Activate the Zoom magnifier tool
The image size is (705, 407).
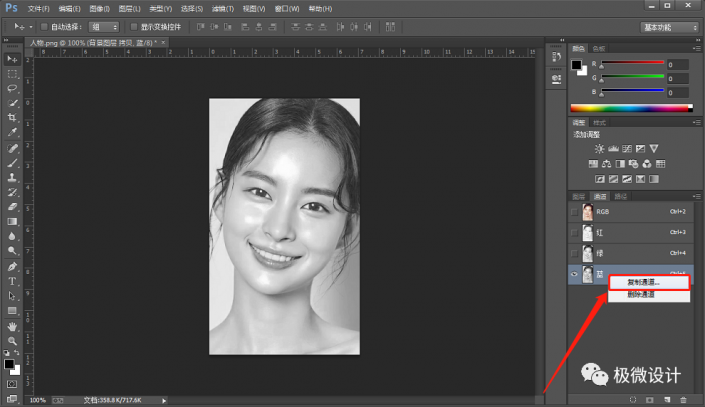13,340
